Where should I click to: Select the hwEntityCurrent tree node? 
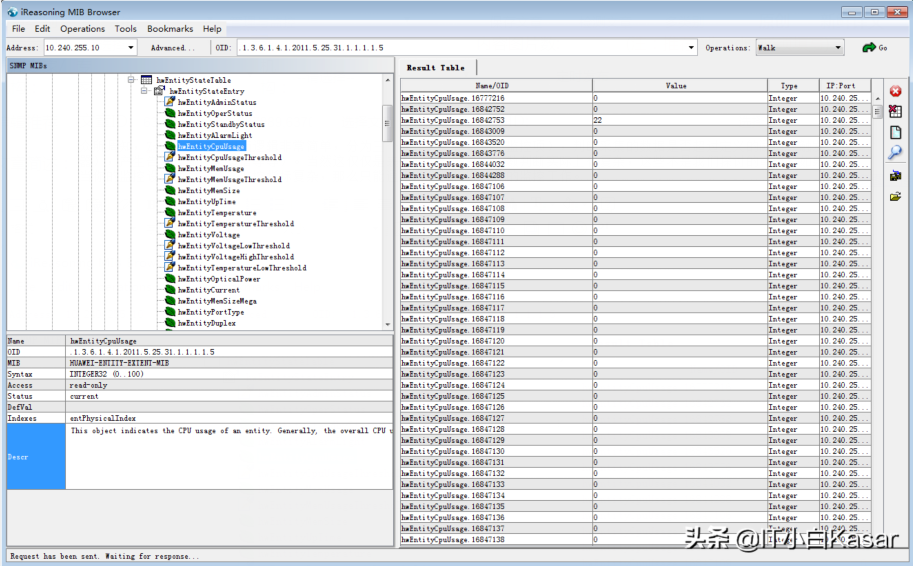[x=208, y=290]
